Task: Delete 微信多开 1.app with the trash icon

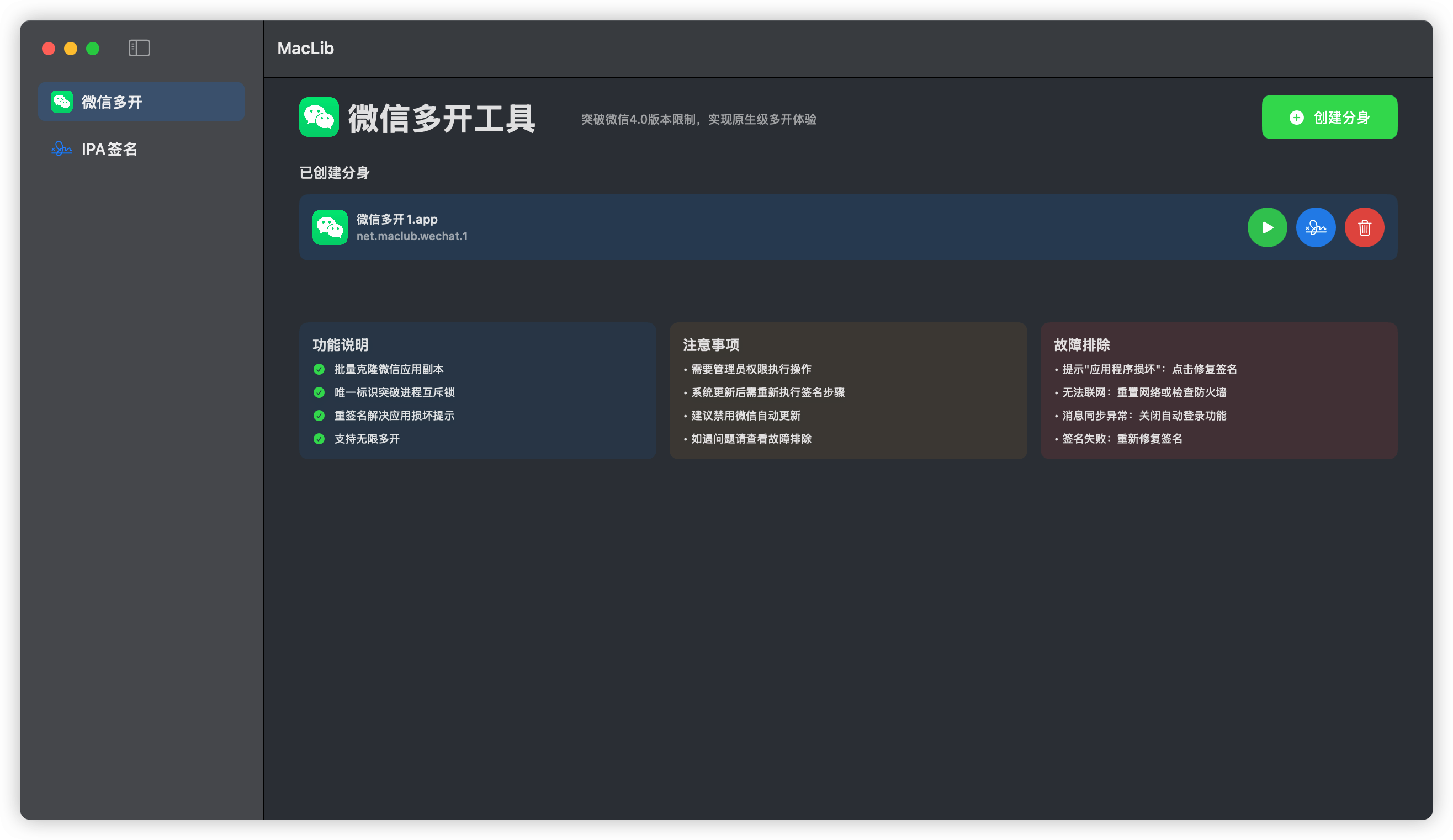Action: (1364, 227)
